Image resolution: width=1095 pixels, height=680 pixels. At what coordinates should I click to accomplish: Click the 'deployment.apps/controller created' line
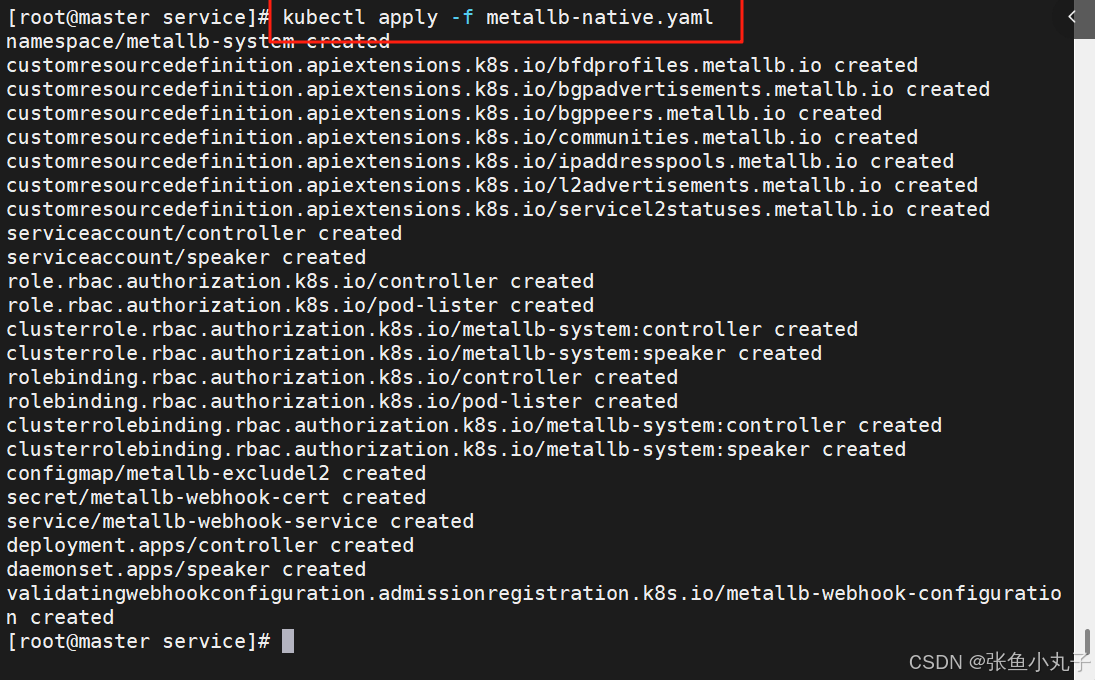pyautogui.click(x=210, y=545)
